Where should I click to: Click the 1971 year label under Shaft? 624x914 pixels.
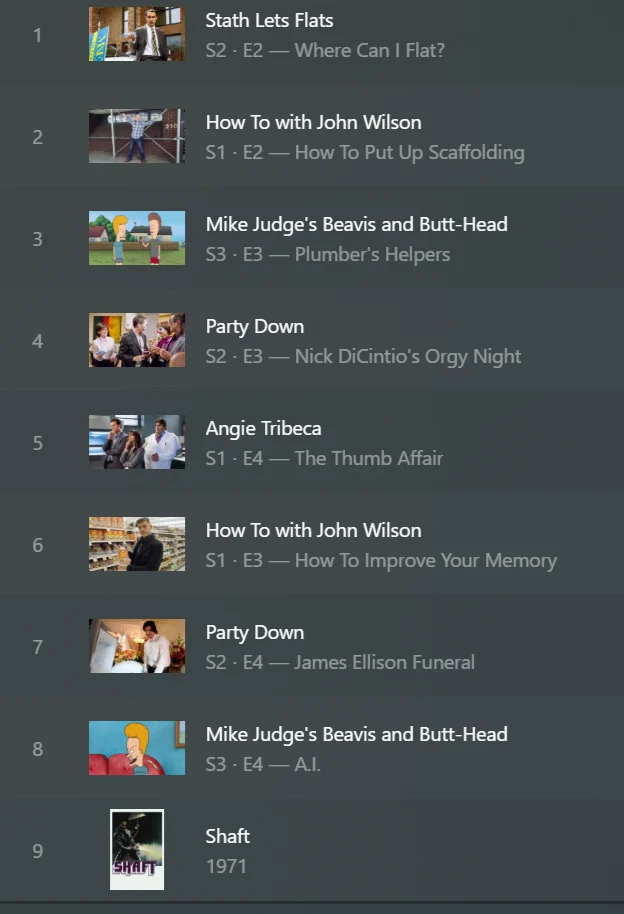(226, 866)
